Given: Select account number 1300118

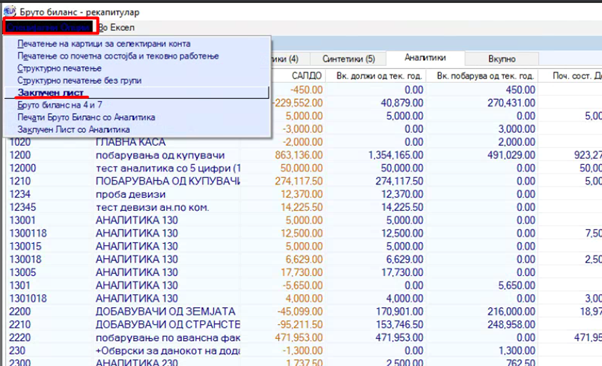Looking at the screenshot, I should [x=28, y=234].
